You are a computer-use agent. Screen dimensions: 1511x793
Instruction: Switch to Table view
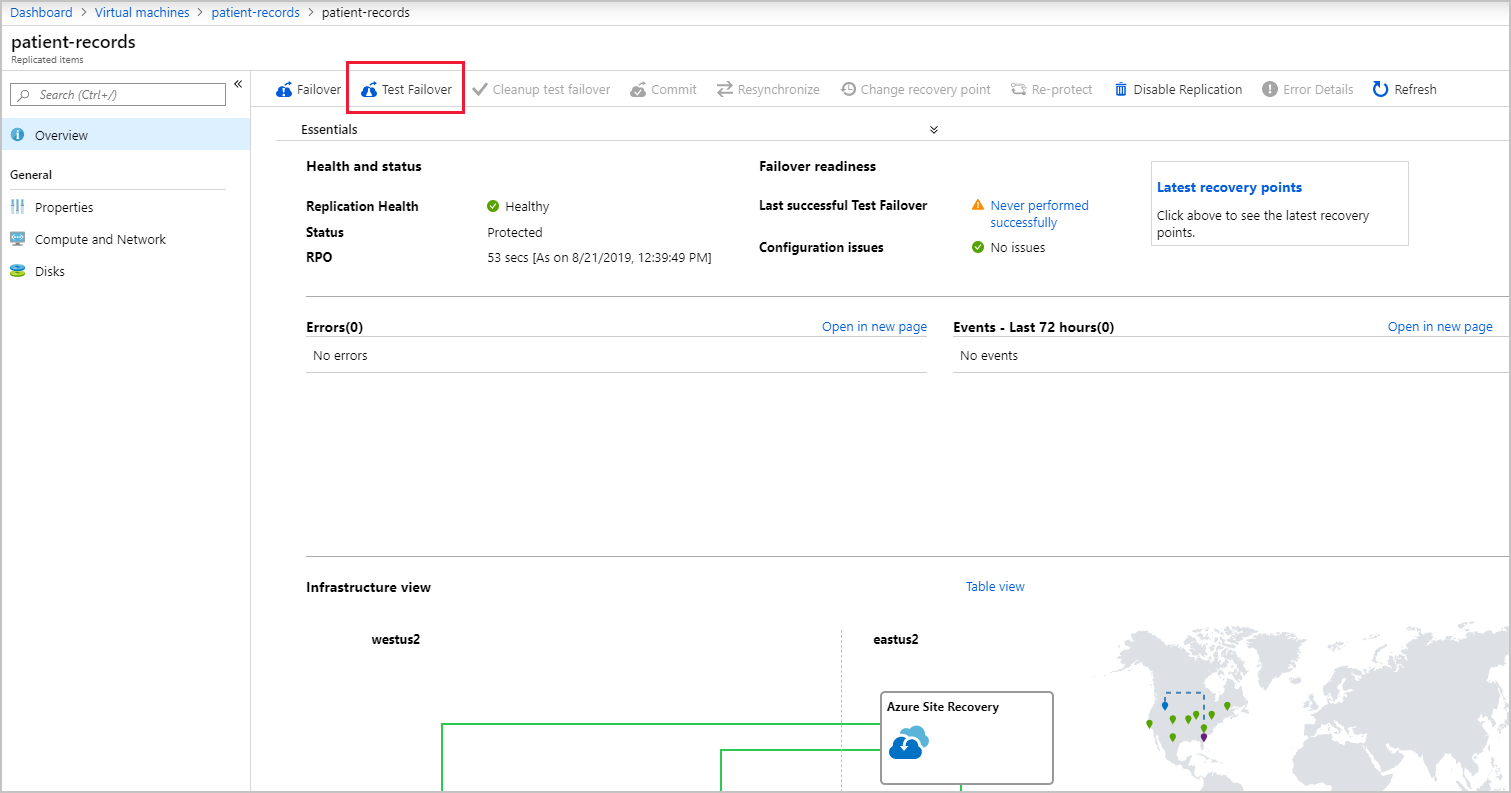[995, 587]
